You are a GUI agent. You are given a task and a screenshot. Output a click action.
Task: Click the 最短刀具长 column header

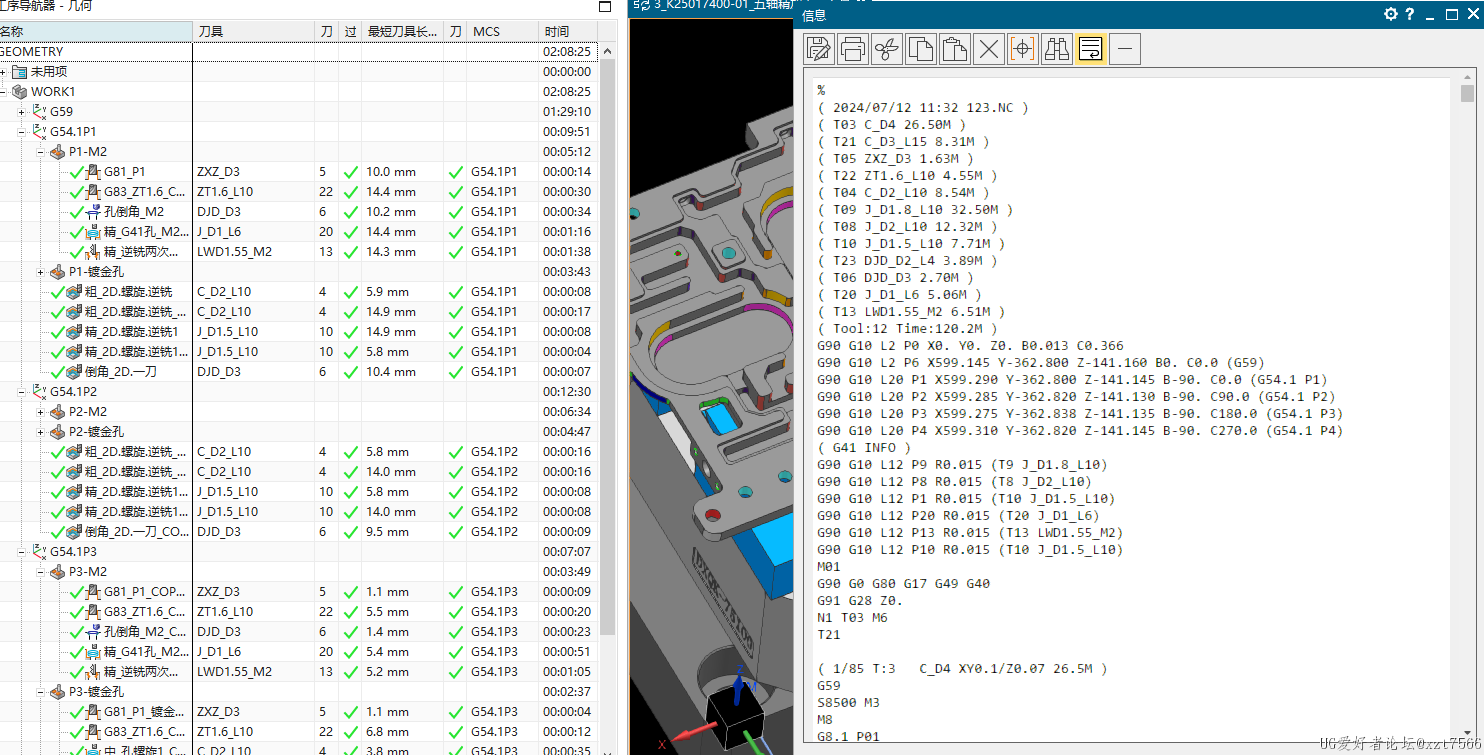[x=404, y=32]
